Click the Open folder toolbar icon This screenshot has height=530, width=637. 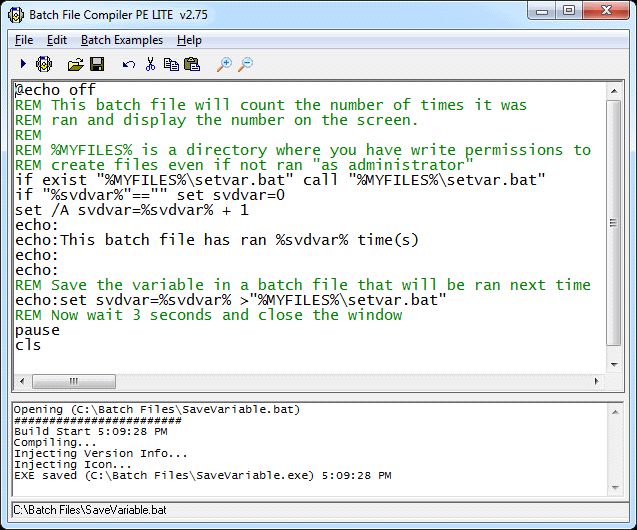point(75,64)
